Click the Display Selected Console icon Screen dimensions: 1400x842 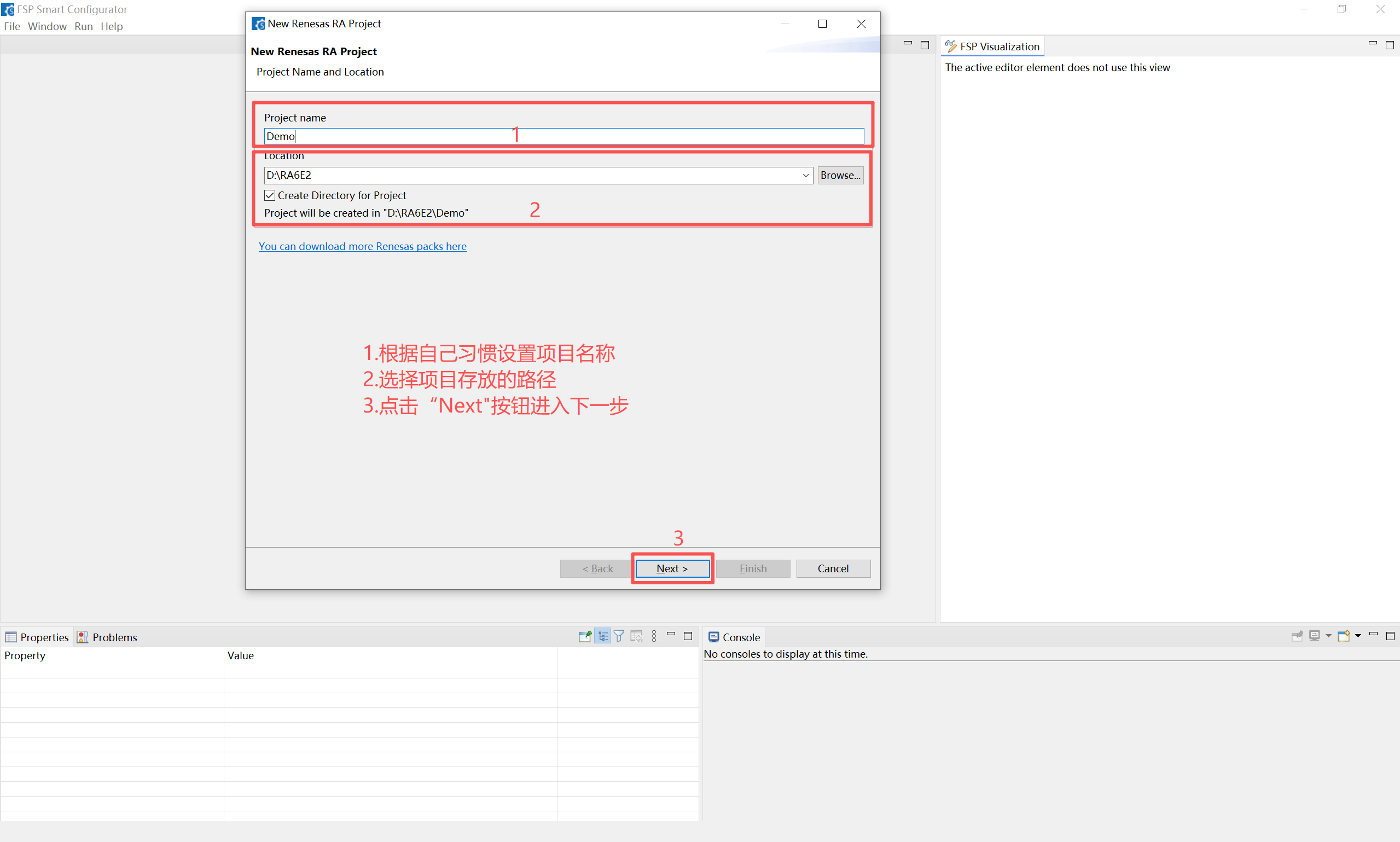1314,636
